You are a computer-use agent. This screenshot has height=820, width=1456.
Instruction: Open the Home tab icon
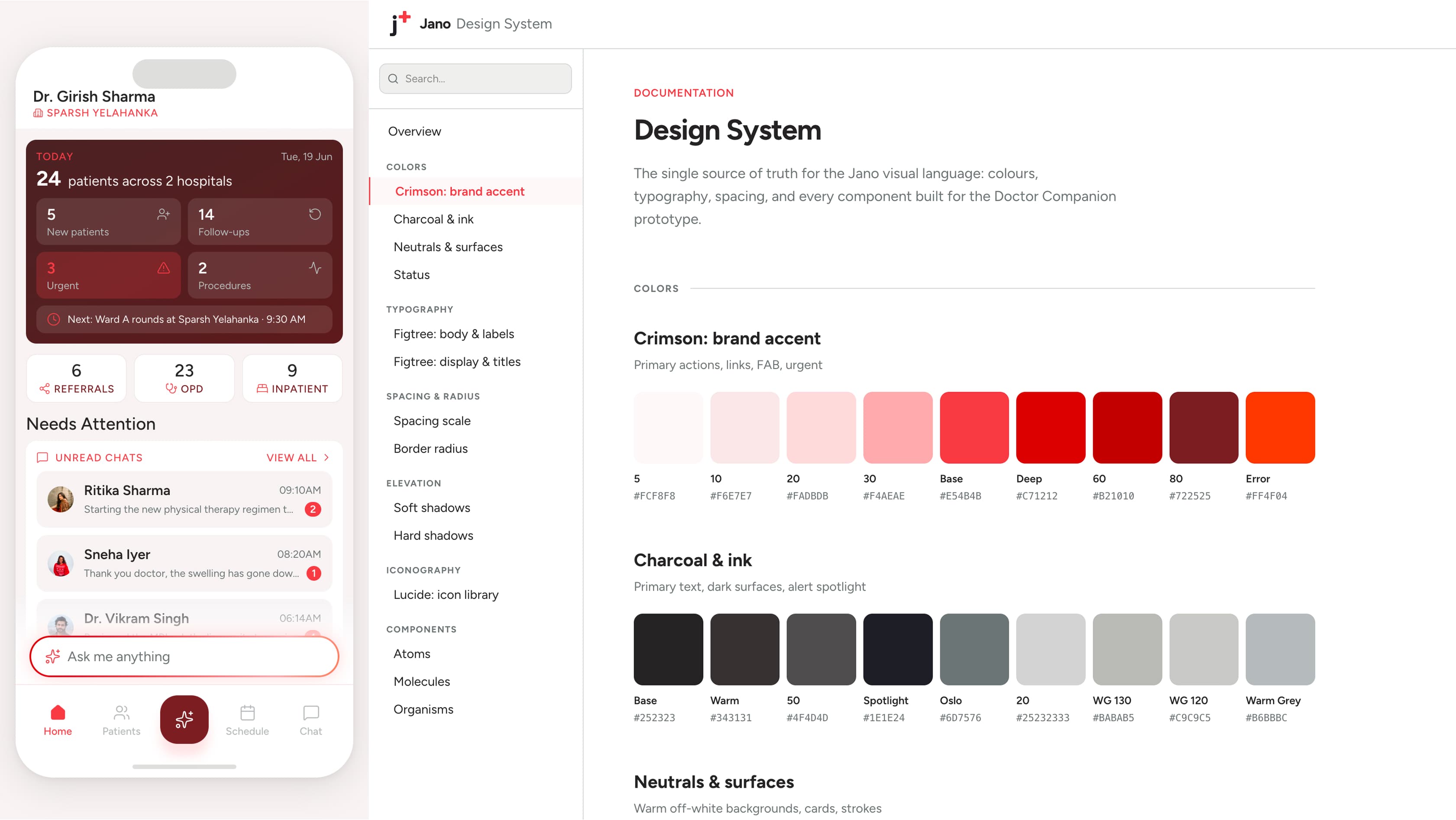click(58, 713)
